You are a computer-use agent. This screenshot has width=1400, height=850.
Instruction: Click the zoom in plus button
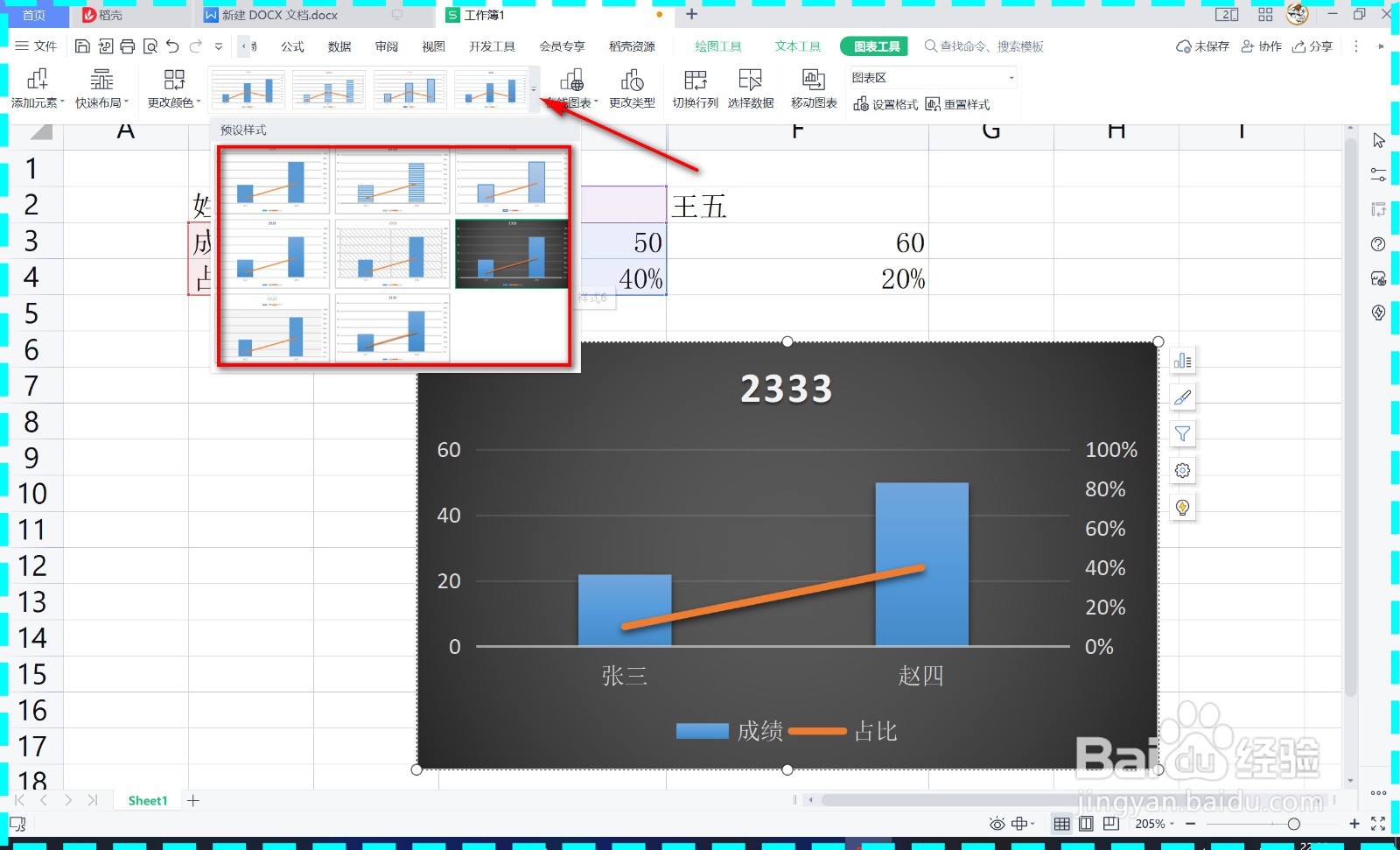click(1354, 824)
